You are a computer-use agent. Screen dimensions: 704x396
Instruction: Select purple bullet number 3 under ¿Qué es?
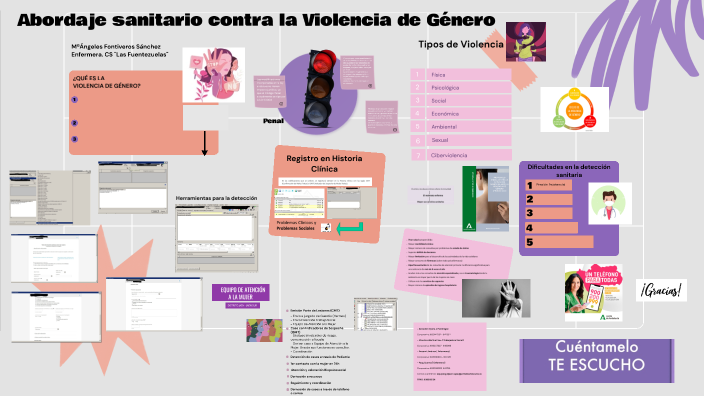coord(75,139)
